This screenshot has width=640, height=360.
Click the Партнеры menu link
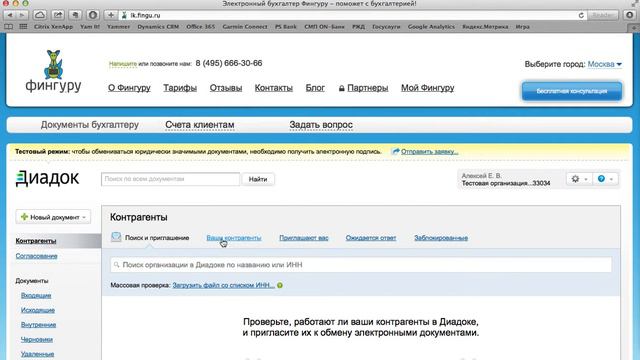click(367, 88)
